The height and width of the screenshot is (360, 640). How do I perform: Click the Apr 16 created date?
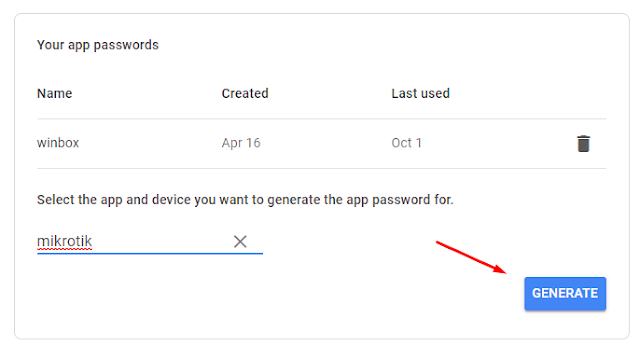click(241, 143)
